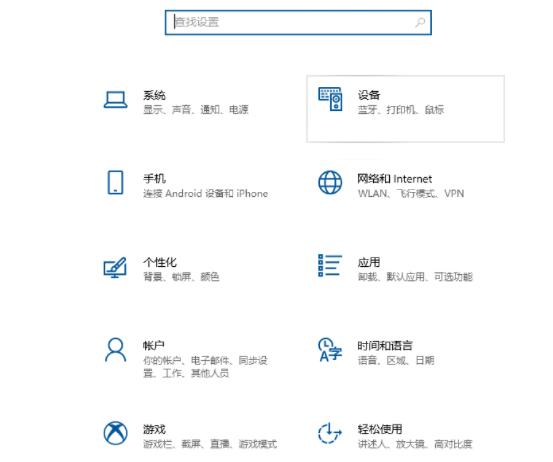Click the dashed clock icon for 轻松使用
Viewport: 553px width, 462px height.
pos(330,433)
